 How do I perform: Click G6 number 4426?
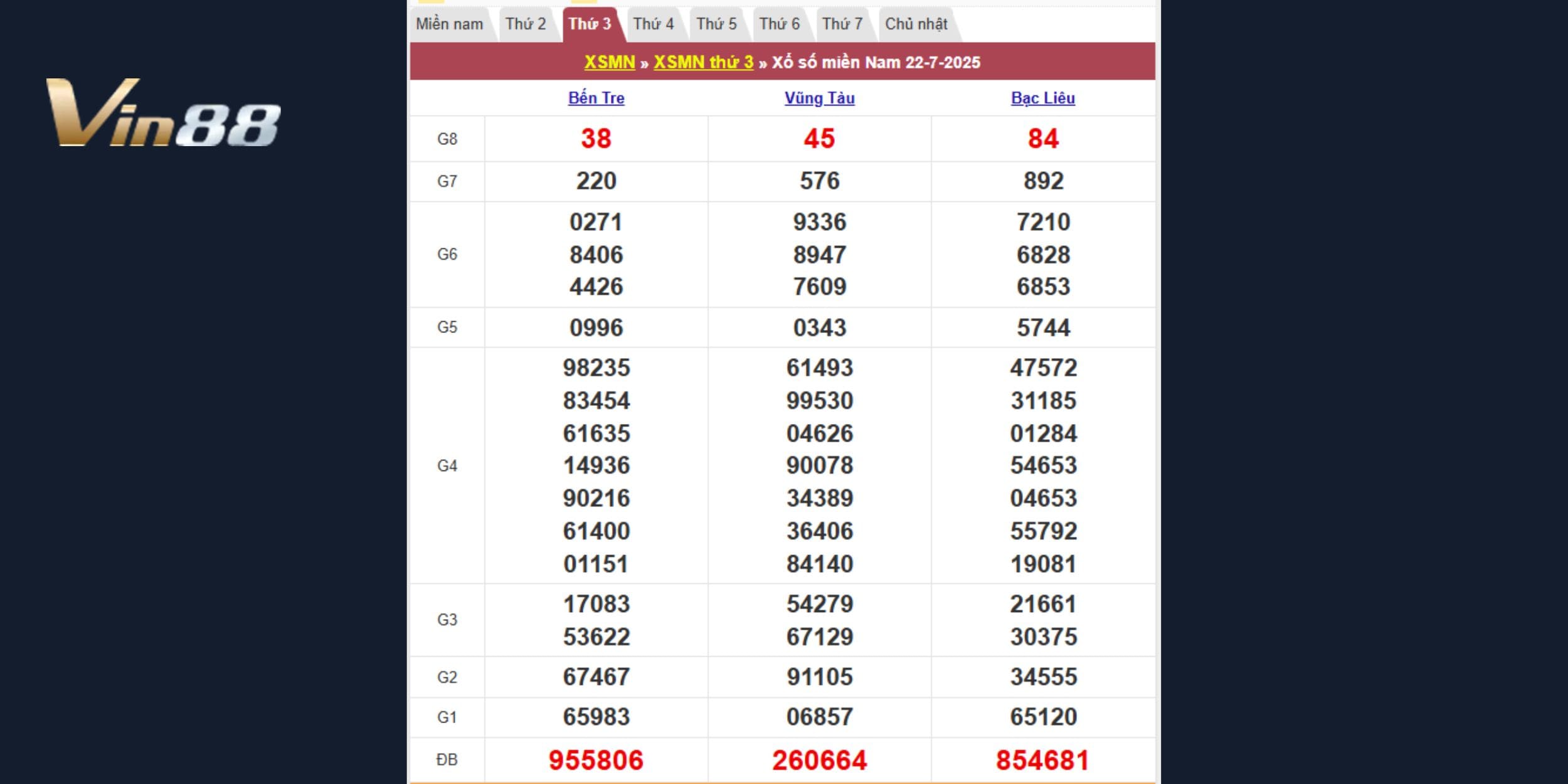pos(596,287)
